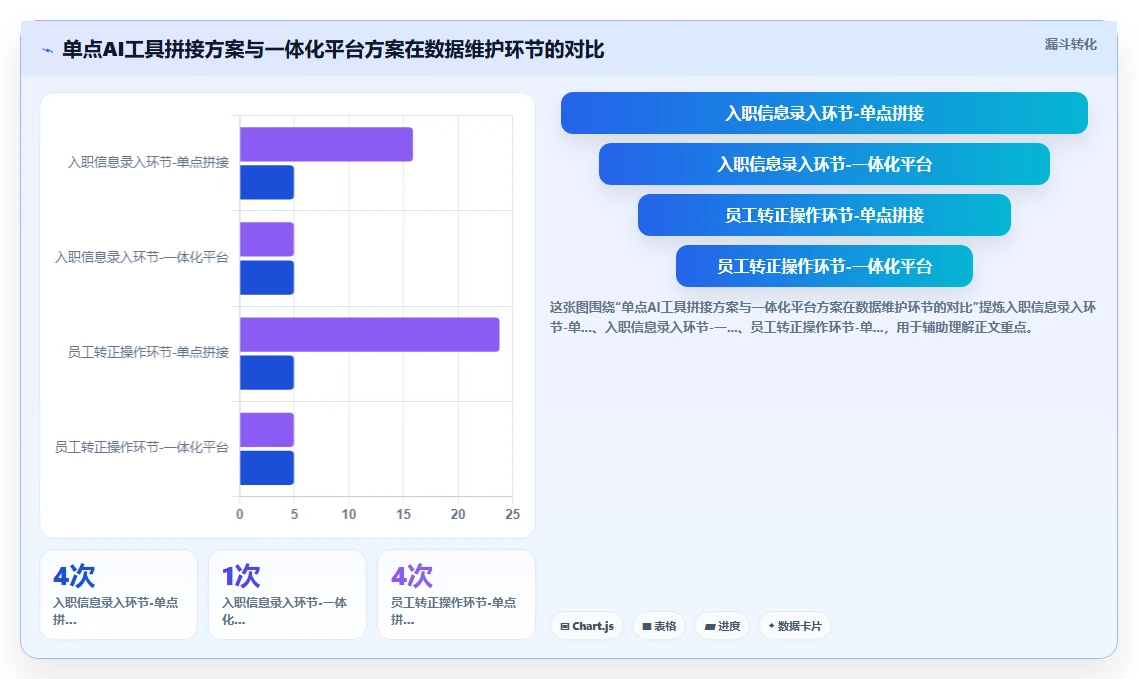
Task: Click the Chart.js tag icon
Action: [x=565, y=626]
